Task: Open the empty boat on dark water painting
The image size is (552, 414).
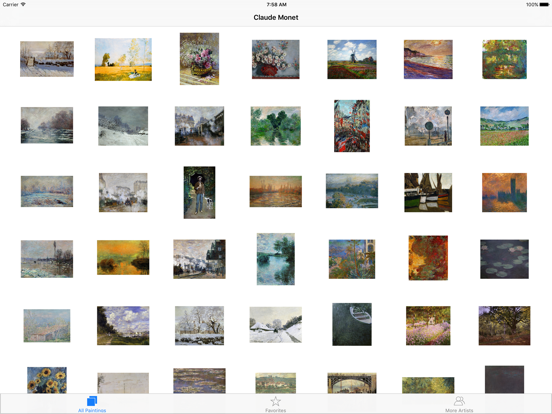Action: [x=352, y=324]
